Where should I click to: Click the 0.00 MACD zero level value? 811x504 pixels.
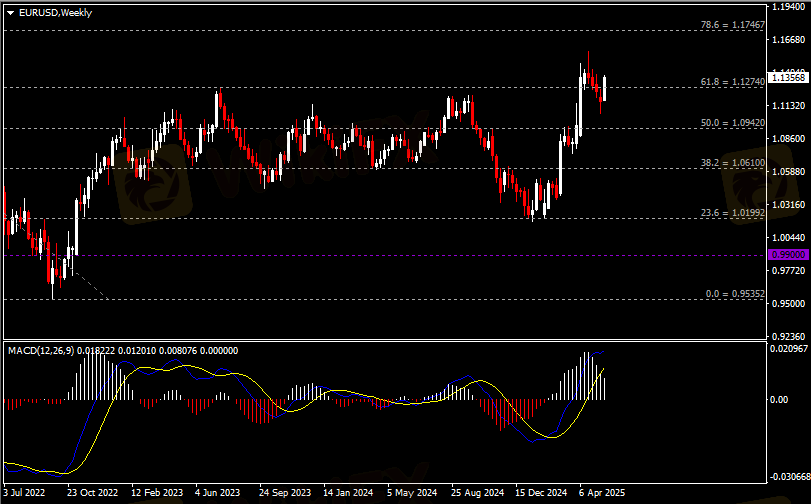[x=779, y=400]
